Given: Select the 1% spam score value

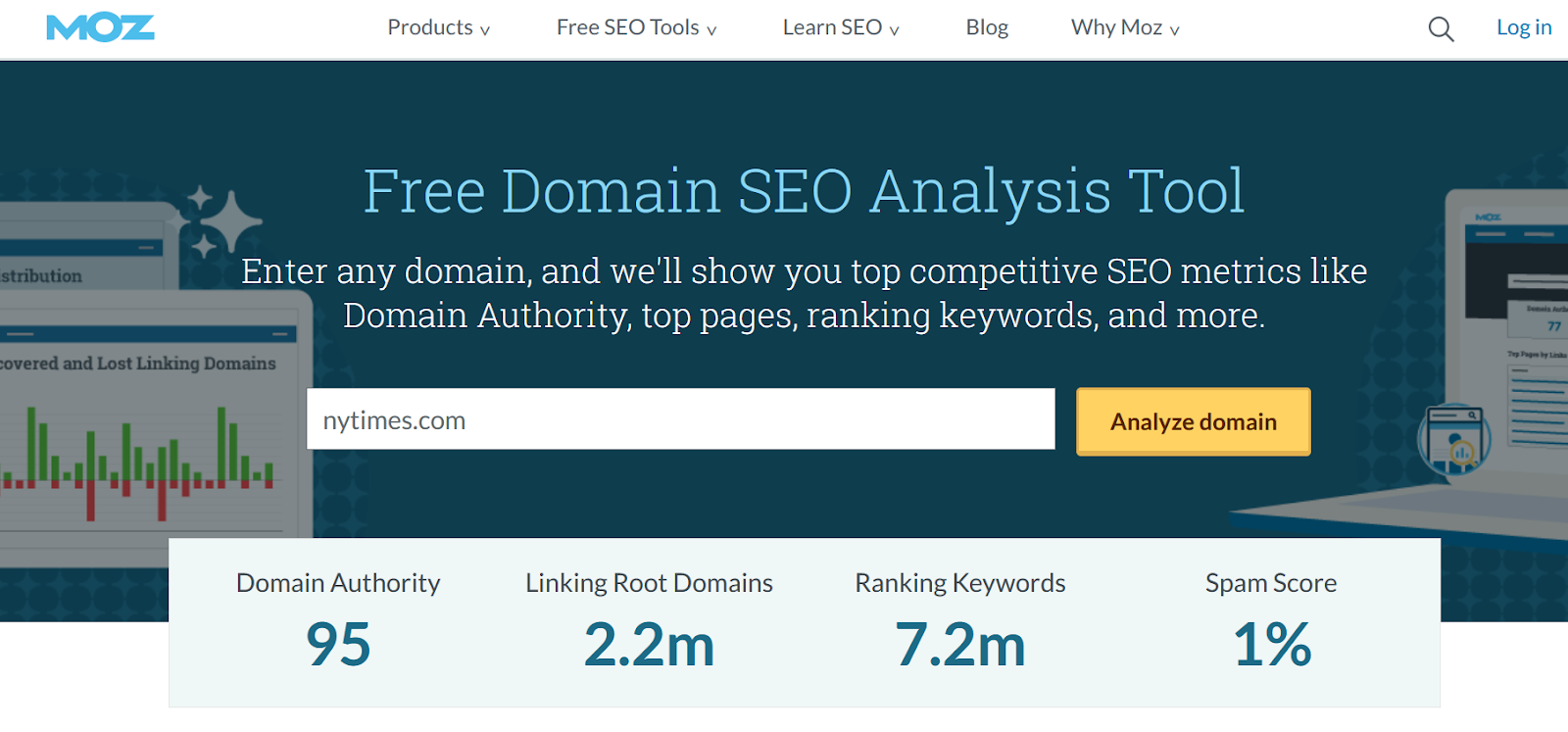Looking at the screenshot, I should coord(1272,645).
